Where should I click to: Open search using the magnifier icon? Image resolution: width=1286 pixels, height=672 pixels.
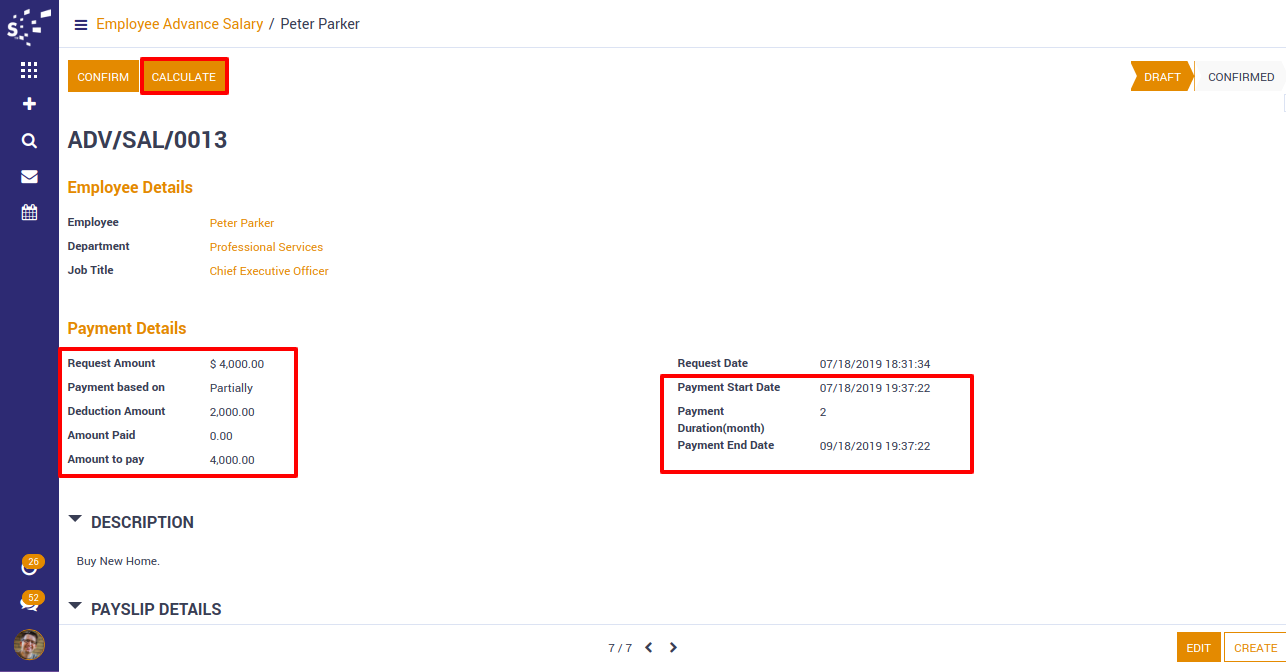coord(29,141)
